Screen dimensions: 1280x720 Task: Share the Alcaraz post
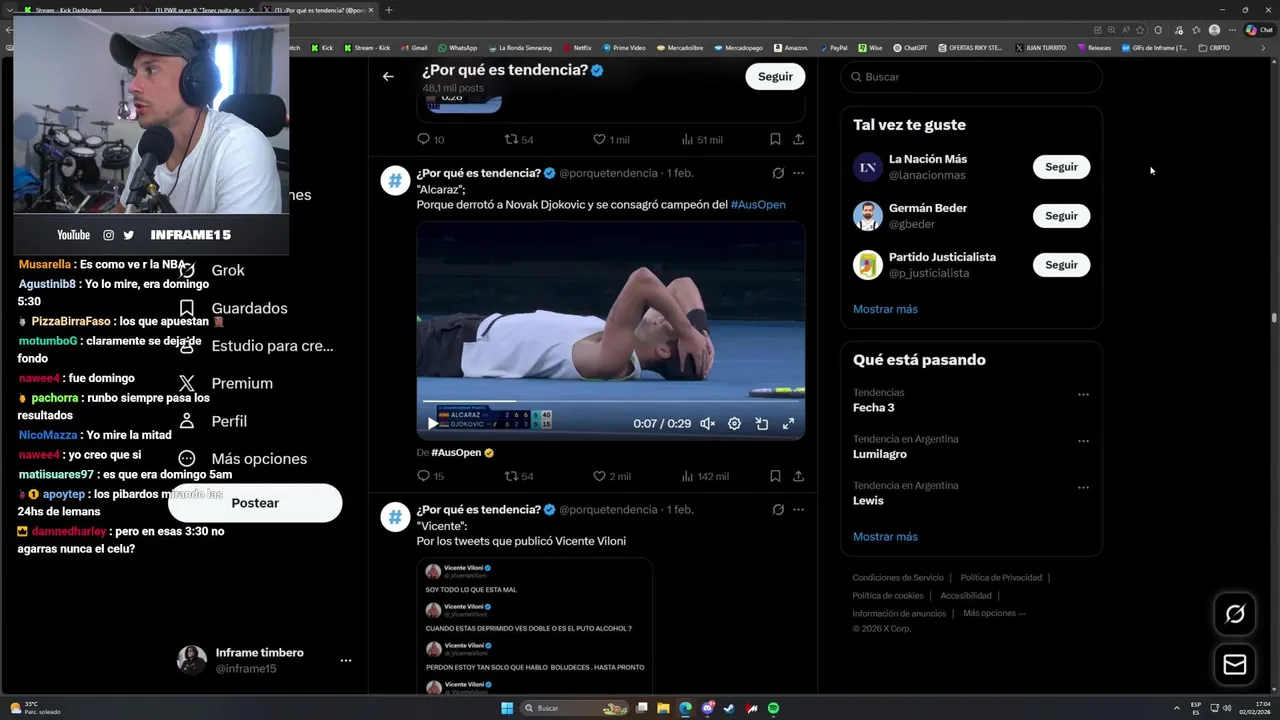(798, 476)
